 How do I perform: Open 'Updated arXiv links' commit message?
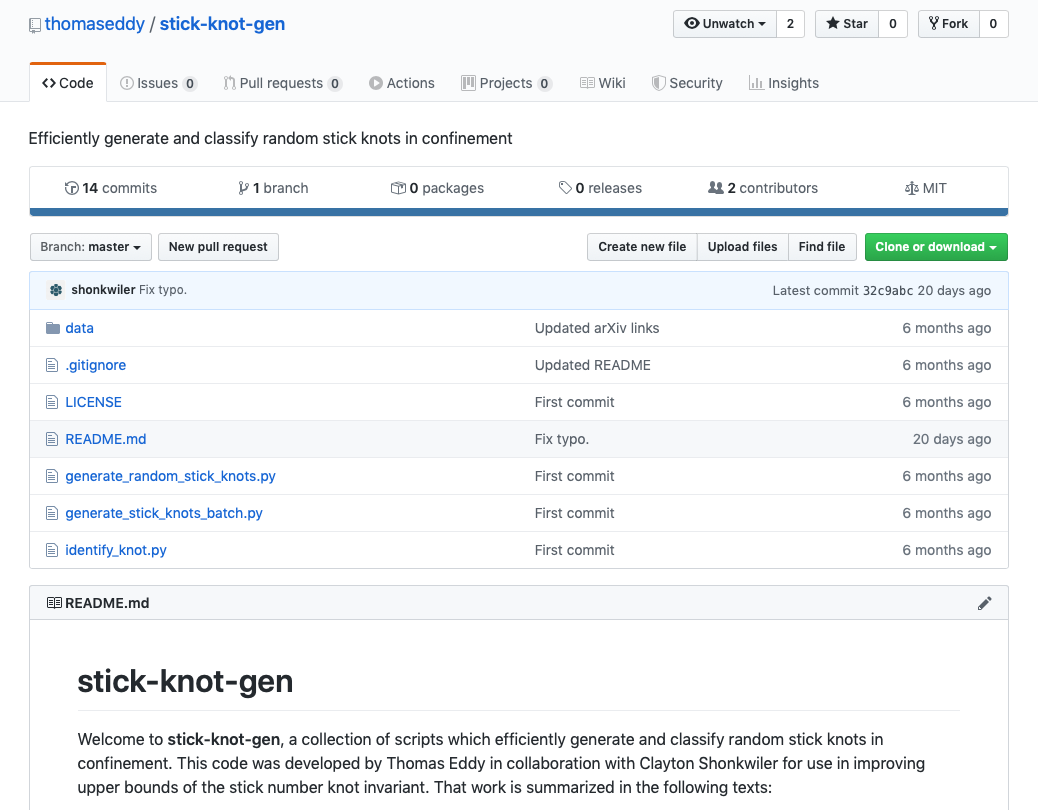[x=597, y=328]
